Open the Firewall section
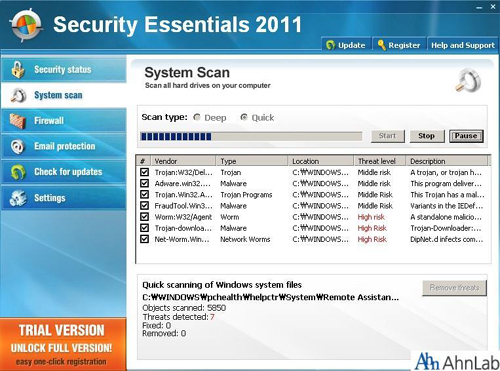Image resolution: width=500 pixels, height=371 pixels. (64, 121)
